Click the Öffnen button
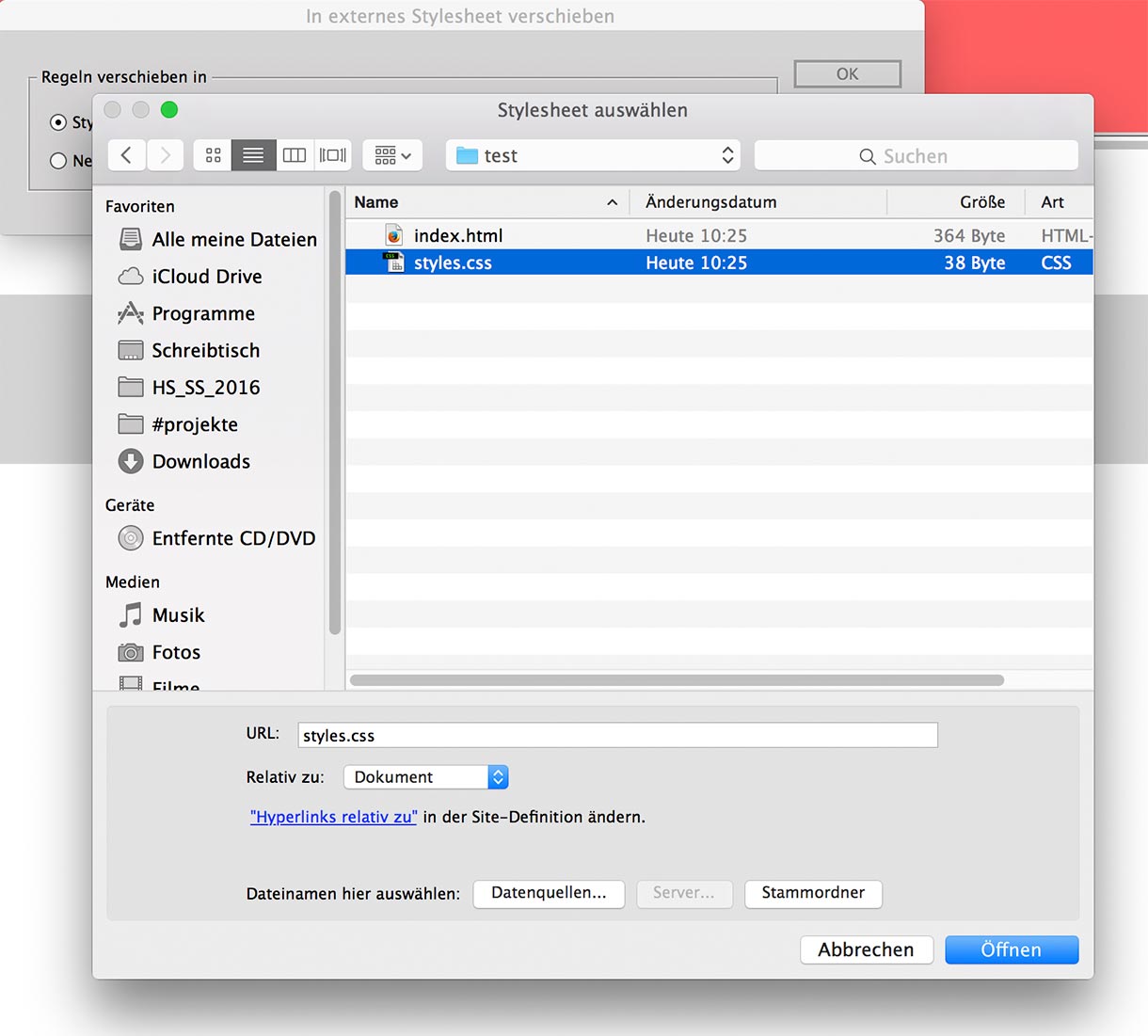Image resolution: width=1148 pixels, height=1036 pixels. click(1011, 950)
